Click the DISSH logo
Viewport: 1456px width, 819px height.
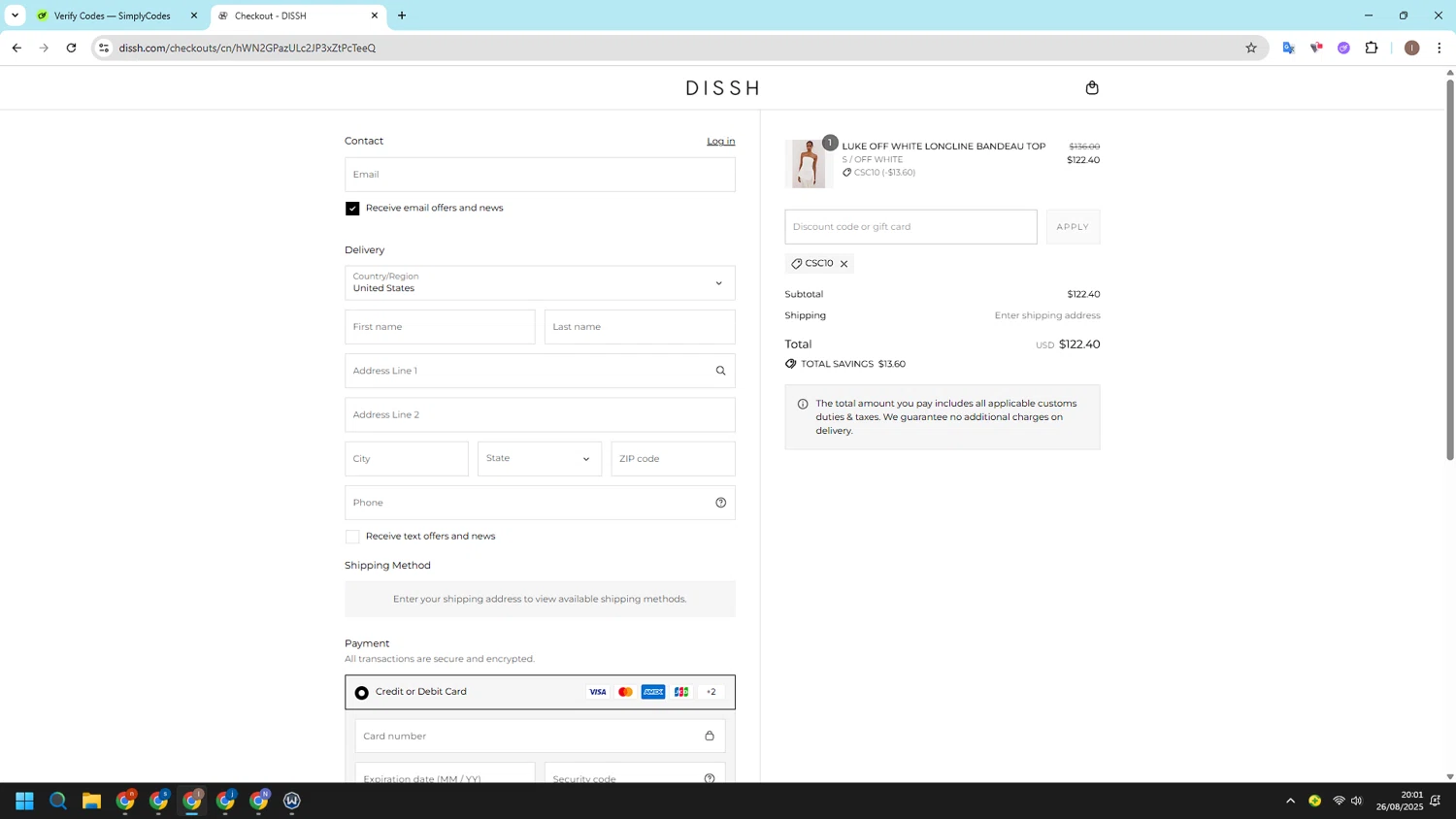722,88
